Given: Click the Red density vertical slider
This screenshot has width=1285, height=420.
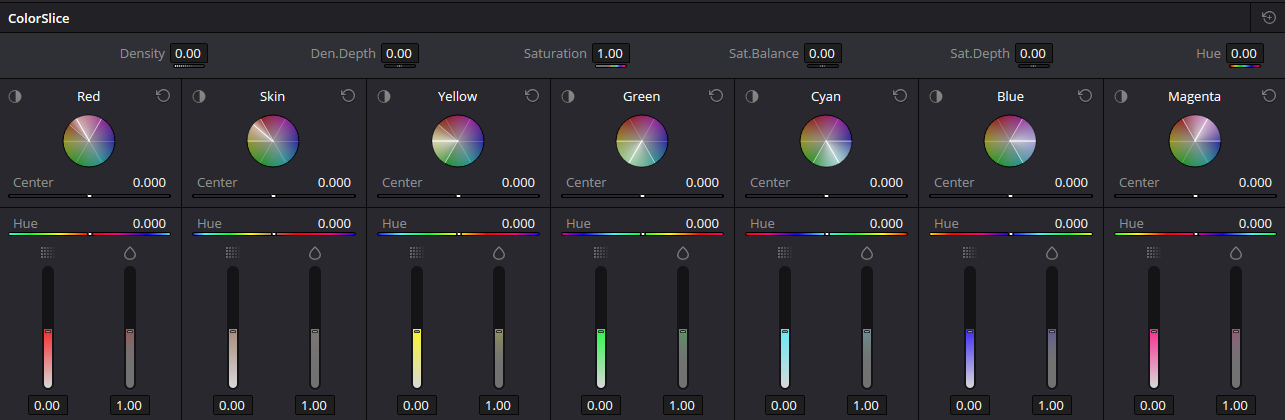Looking at the screenshot, I should click(x=47, y=327).
